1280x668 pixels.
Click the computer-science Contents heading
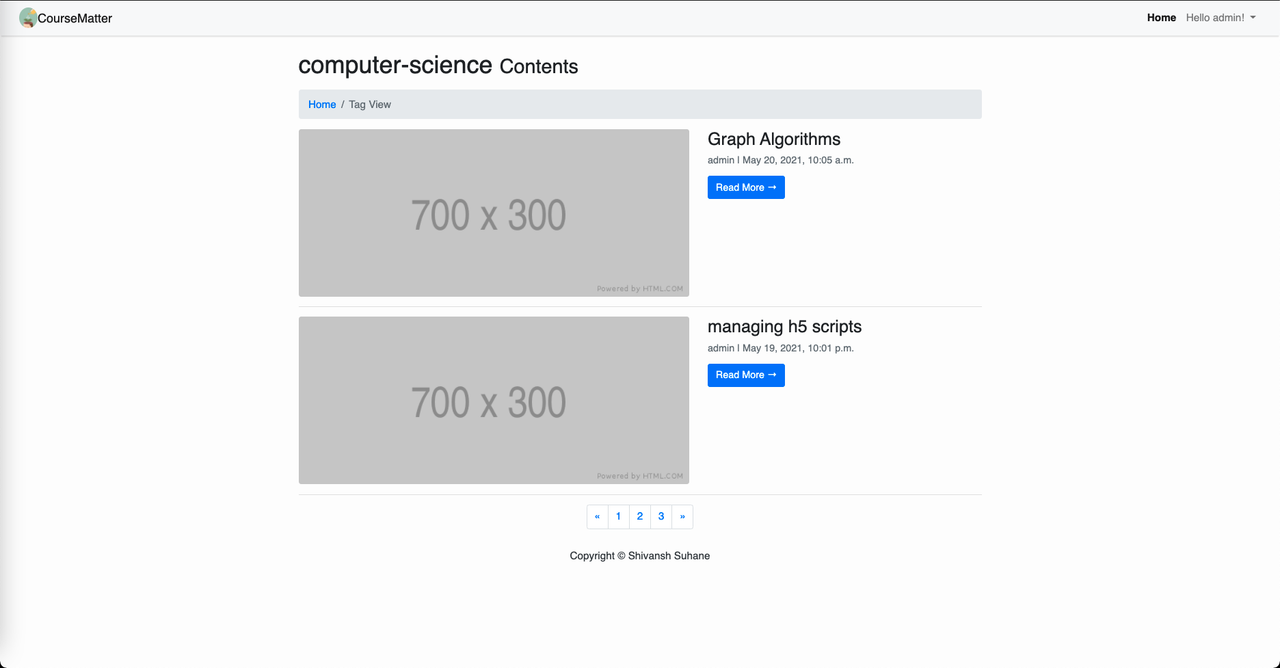(438, 66)
